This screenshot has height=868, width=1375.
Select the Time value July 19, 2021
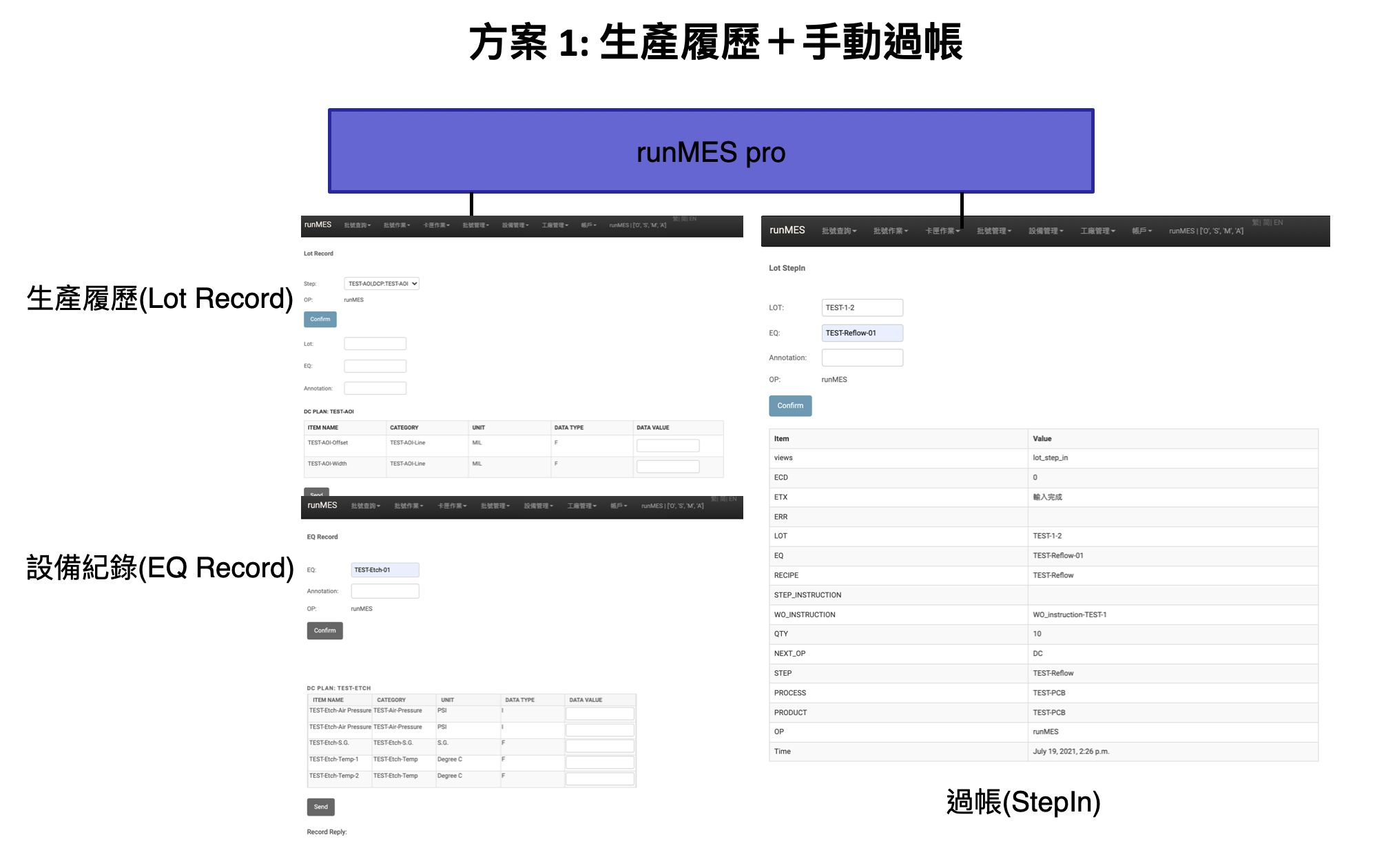1071,752
